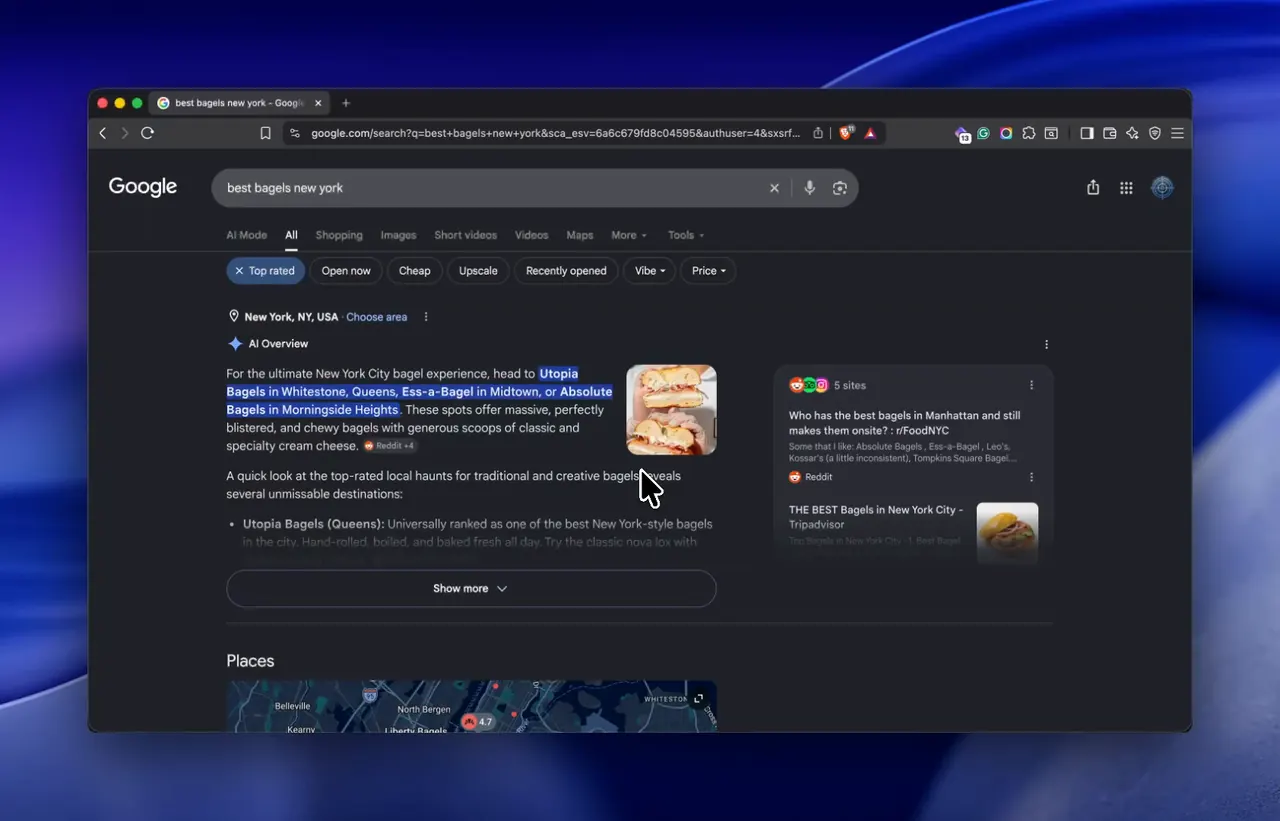Reload the page with the refresh icon
Image resolution: width=1280 pixels, height=821 pixels.
pos(147,133)
